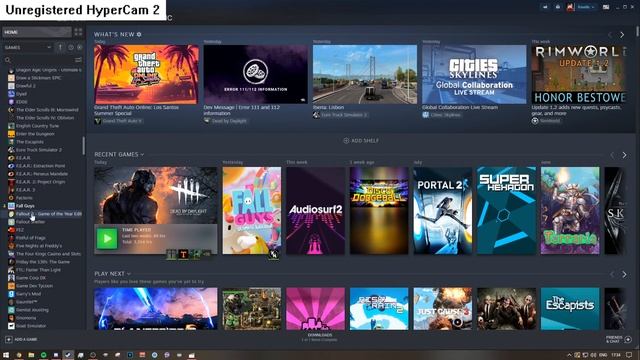Open the Grand Theft Auto V tag under news
Viewport: 640px width, 360px height.
pyautogui.click(x=118, y=121)
